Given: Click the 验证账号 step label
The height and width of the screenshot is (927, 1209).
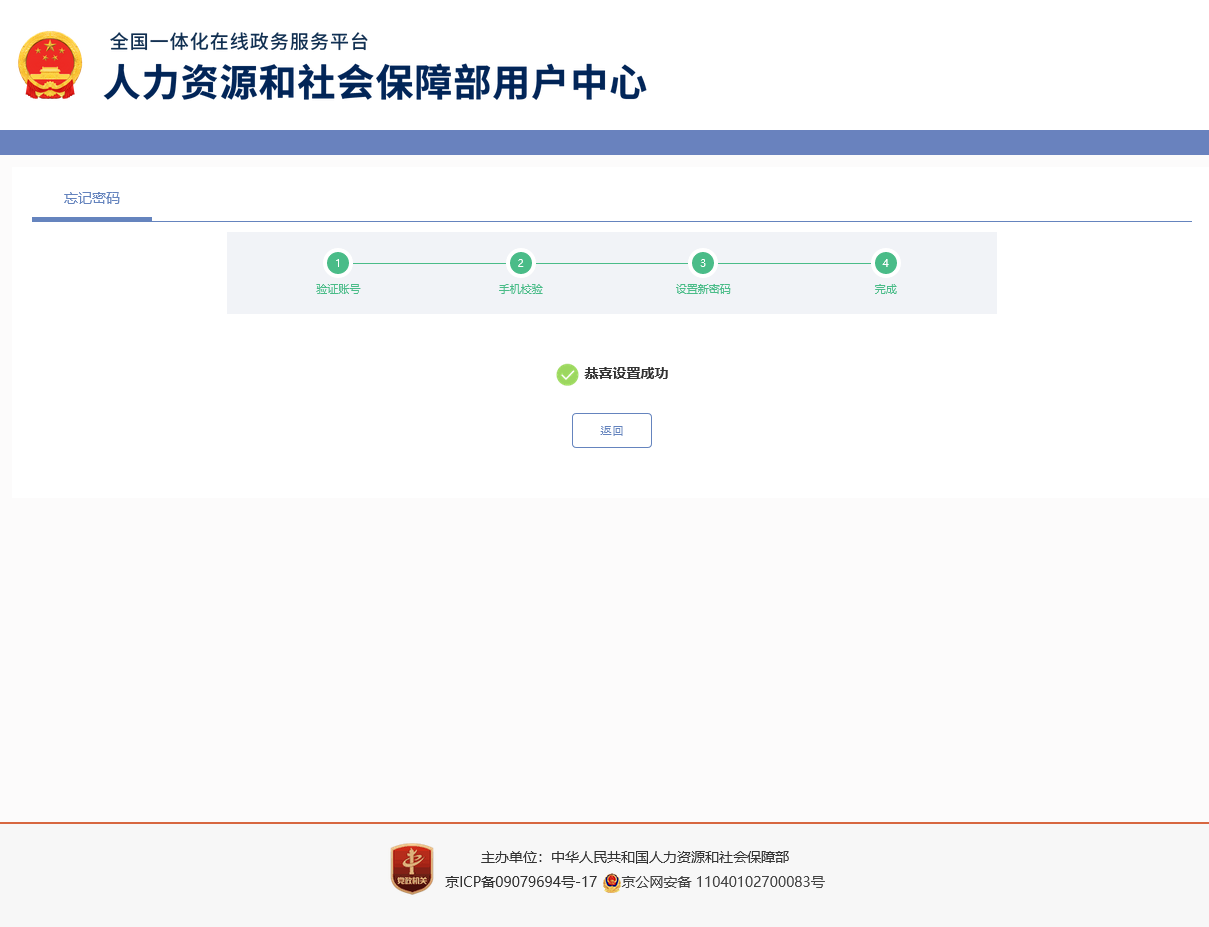Looking at the screenshot, I should coord(338,289).
